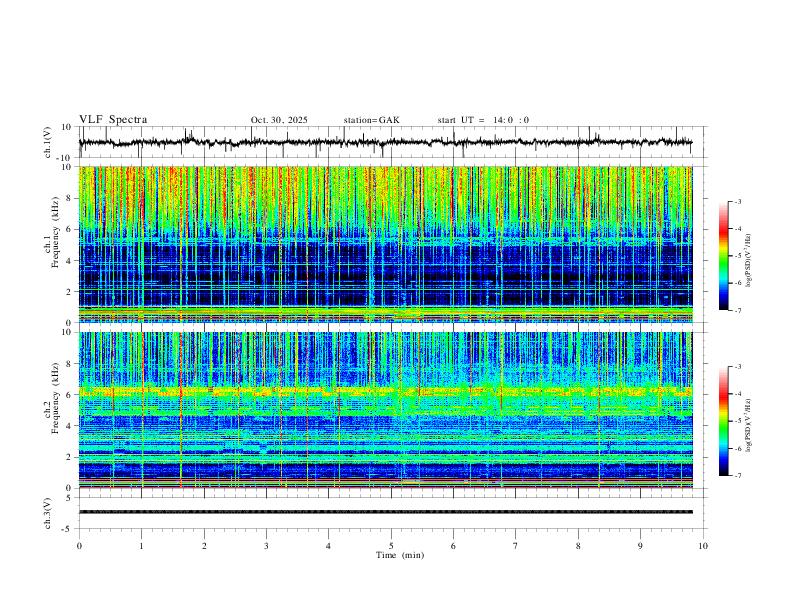
Task: Click the "1" label on the time axis
Action: coord(141,546)
